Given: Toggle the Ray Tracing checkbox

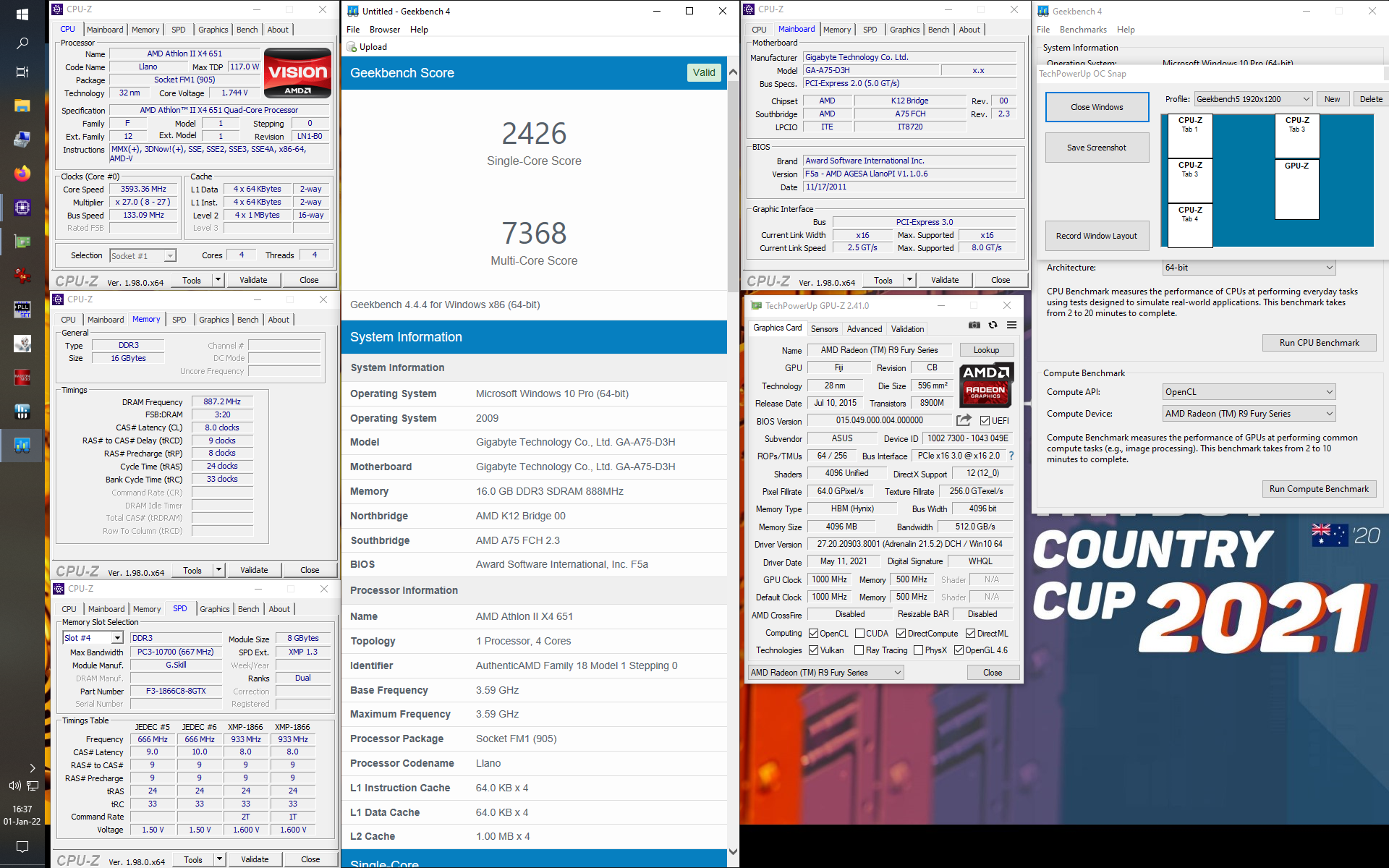Looking at the screenshot, I should click(859, 650).
